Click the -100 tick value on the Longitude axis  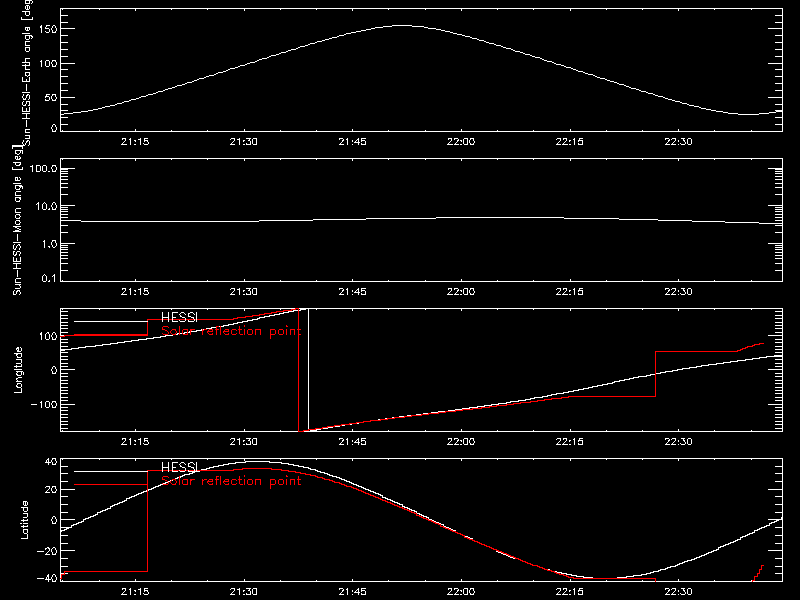[x=46, y=404]
